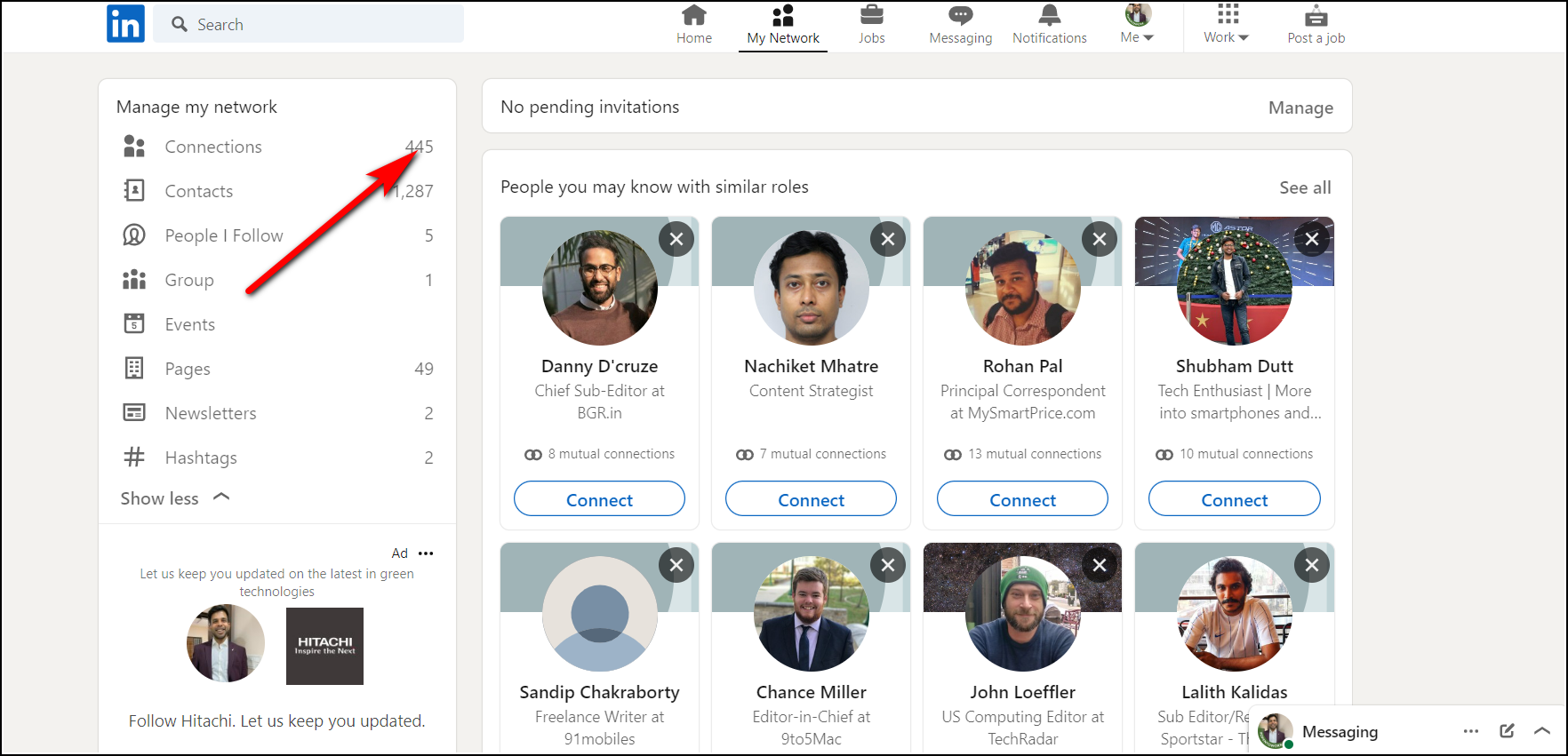
Task: Open the Post a job icon
Action: [1316, 15]
